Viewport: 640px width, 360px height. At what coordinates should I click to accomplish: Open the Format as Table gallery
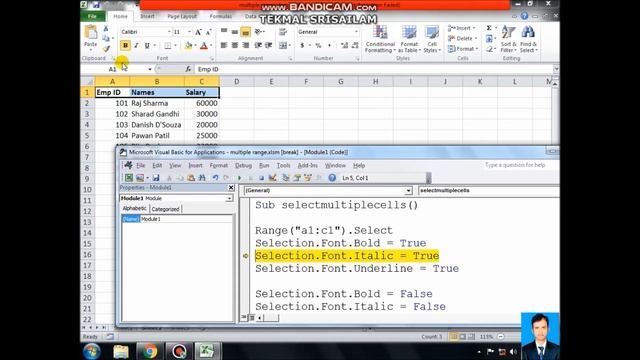(409, 39)
